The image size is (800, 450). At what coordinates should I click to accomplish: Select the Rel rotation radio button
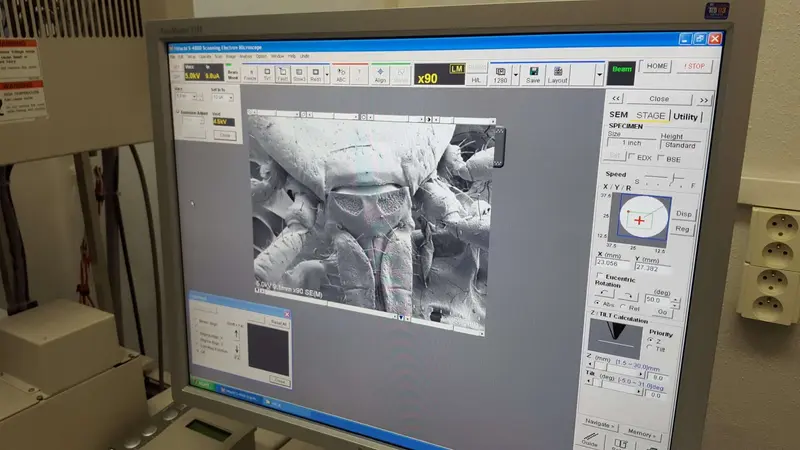(x=623, y=306)
